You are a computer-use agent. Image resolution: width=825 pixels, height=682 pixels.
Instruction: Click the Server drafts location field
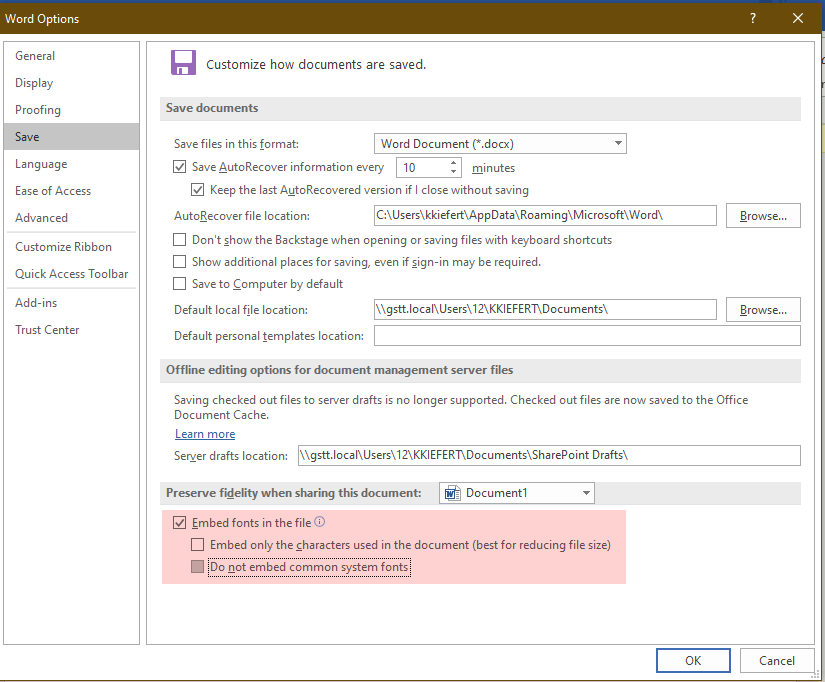[549, 455]
